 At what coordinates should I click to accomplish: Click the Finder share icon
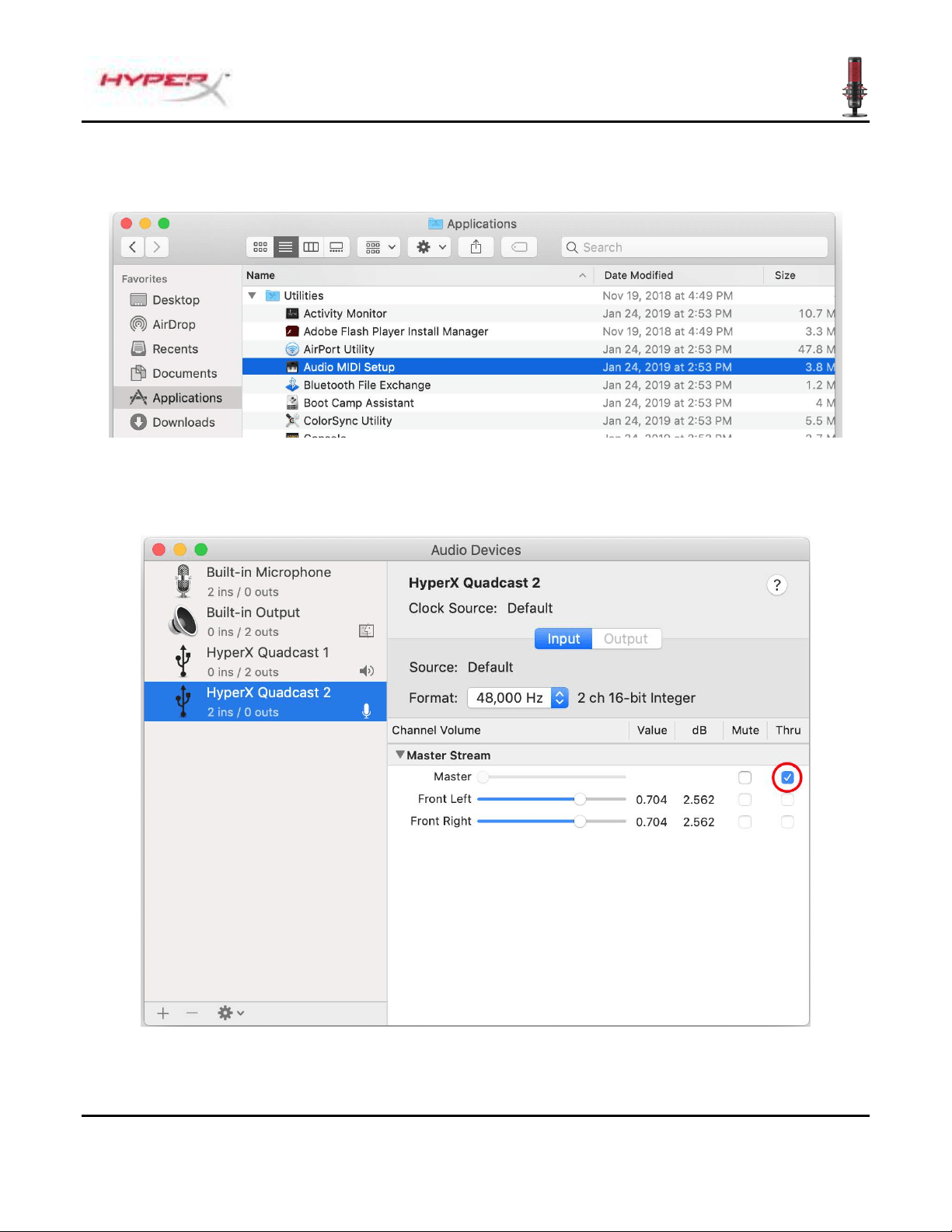click(x=476, y=247)
